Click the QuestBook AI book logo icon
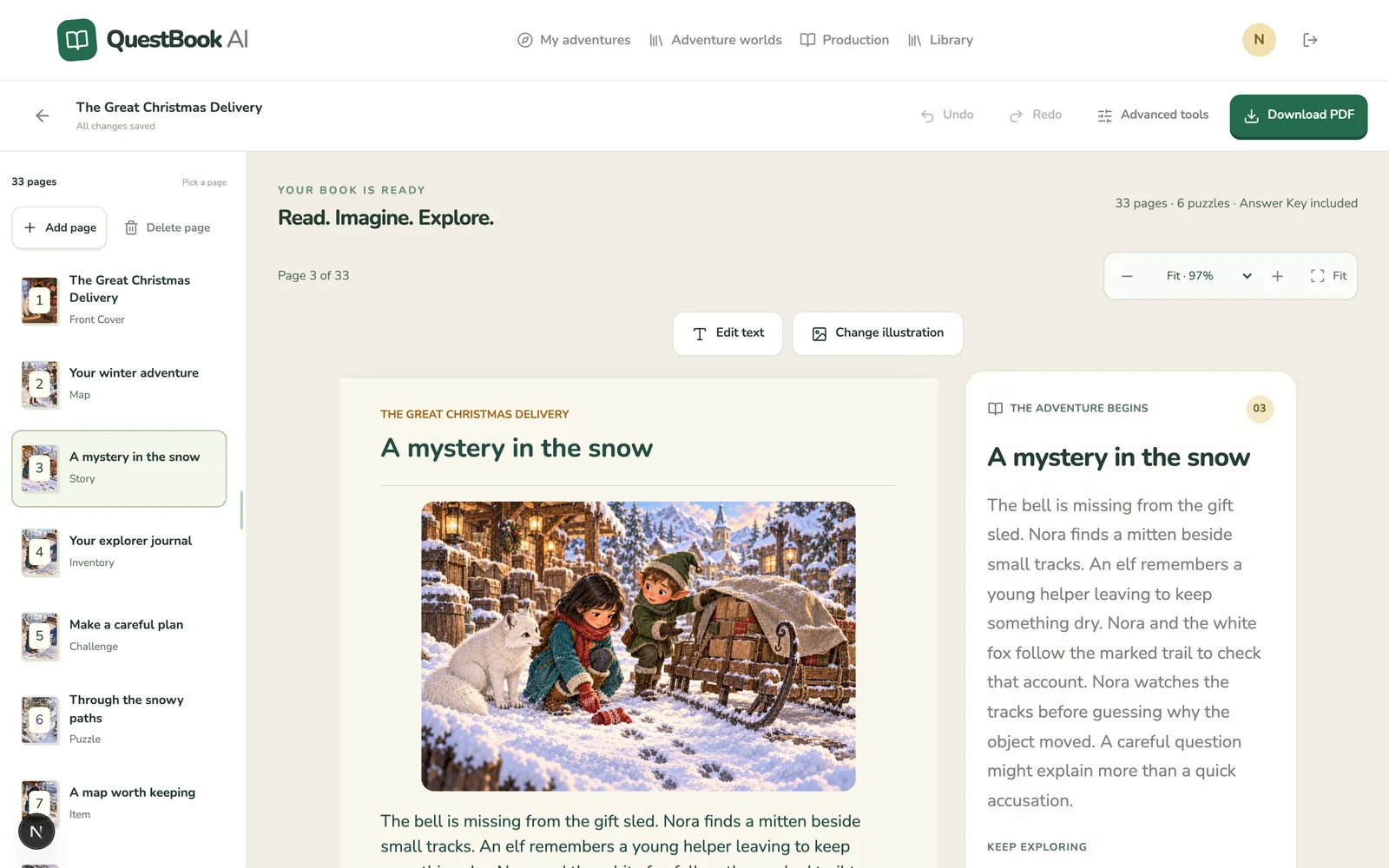 [77, 40]
